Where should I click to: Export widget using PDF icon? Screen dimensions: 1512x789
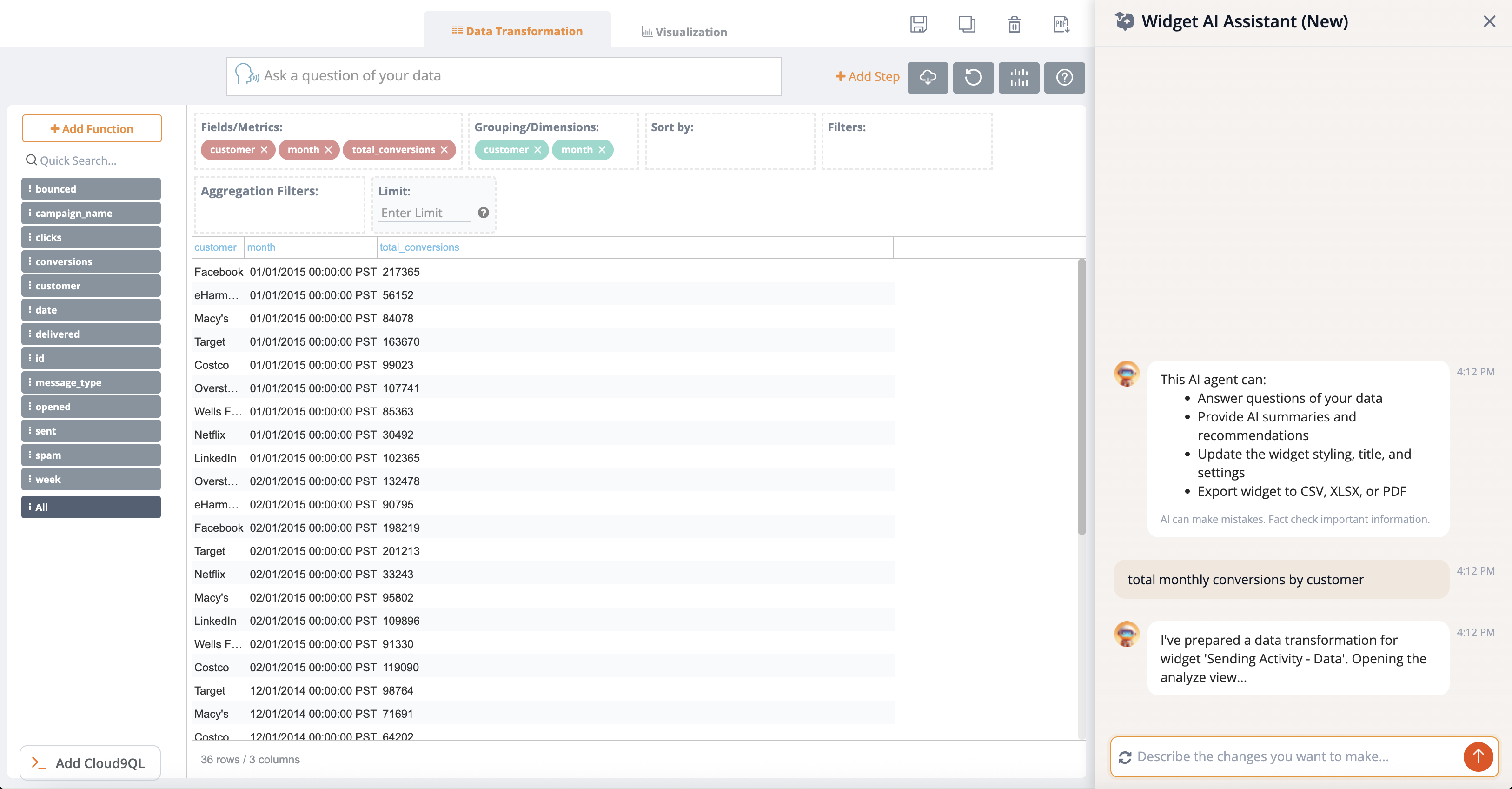(1061, 24)
